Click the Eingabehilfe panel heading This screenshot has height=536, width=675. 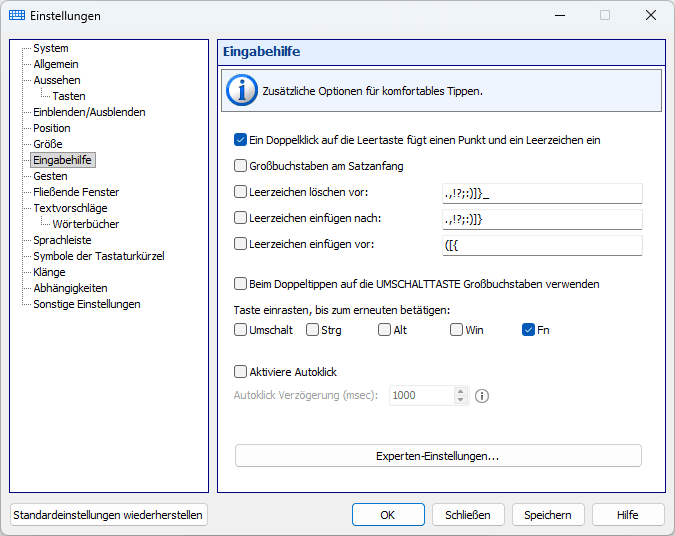coord(262,52)
